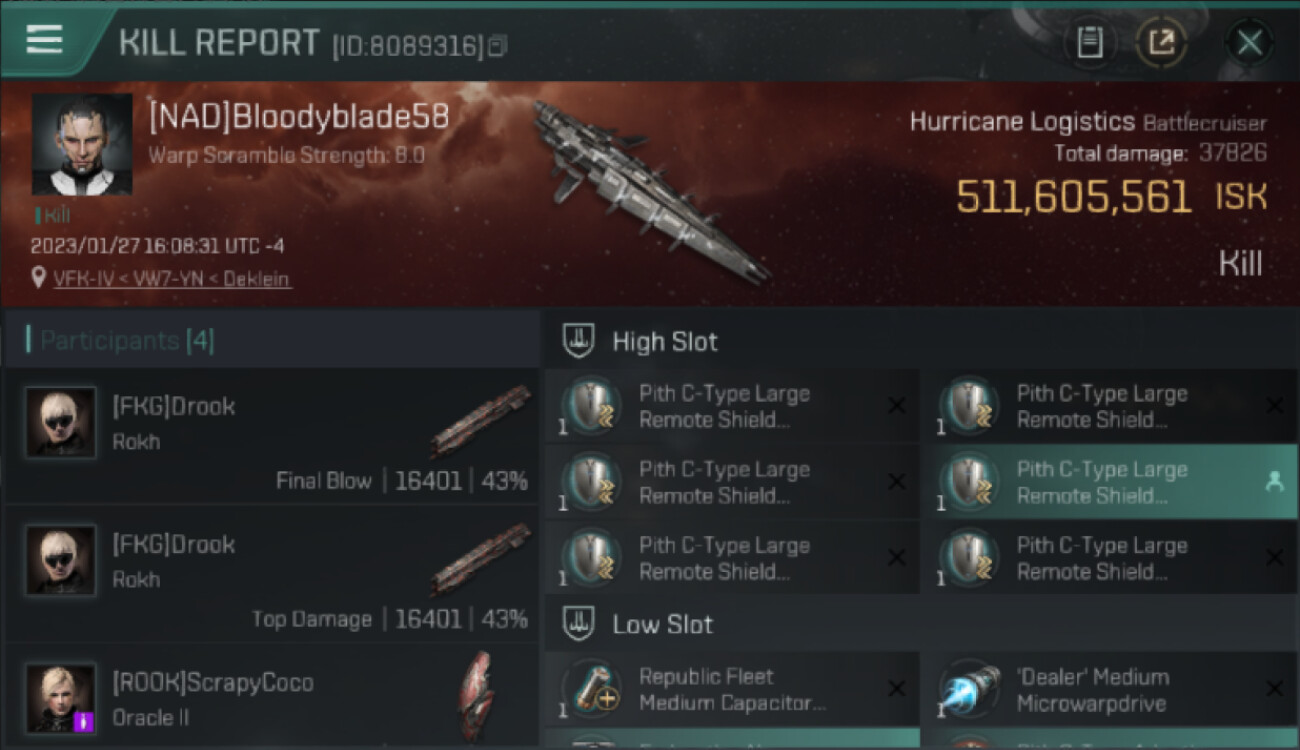Open ScrapyCoco Oracle II participant entry
The image size is (1300, 750).
click(271, 696)
